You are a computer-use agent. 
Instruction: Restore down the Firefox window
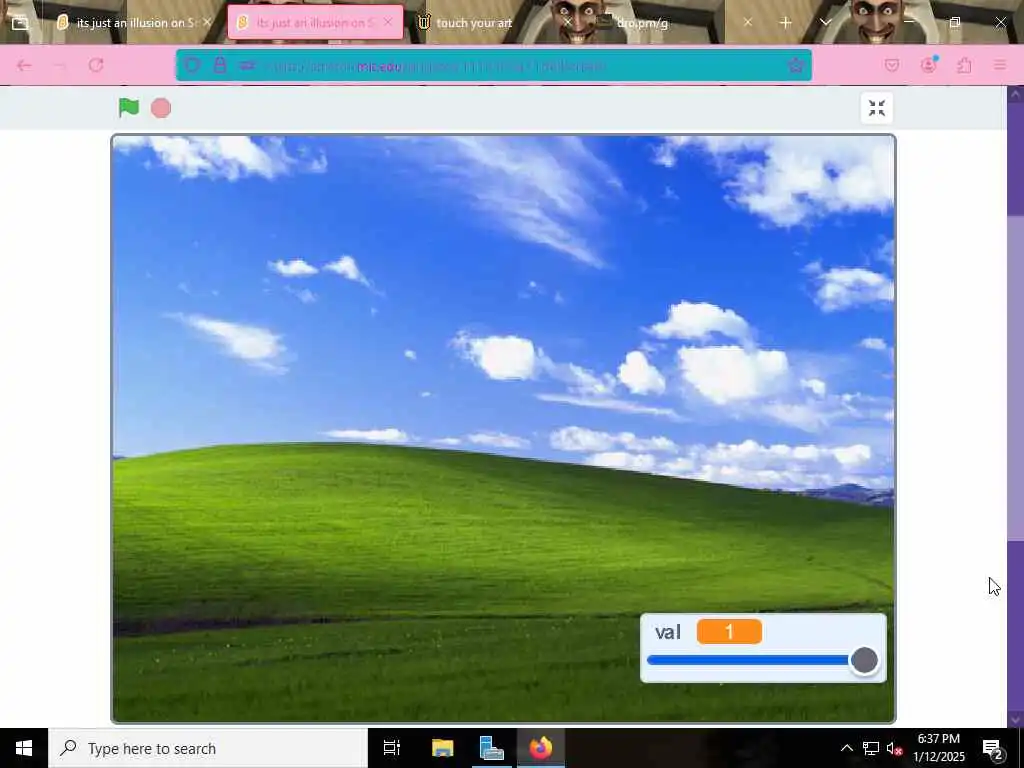[x=955, y=22]
